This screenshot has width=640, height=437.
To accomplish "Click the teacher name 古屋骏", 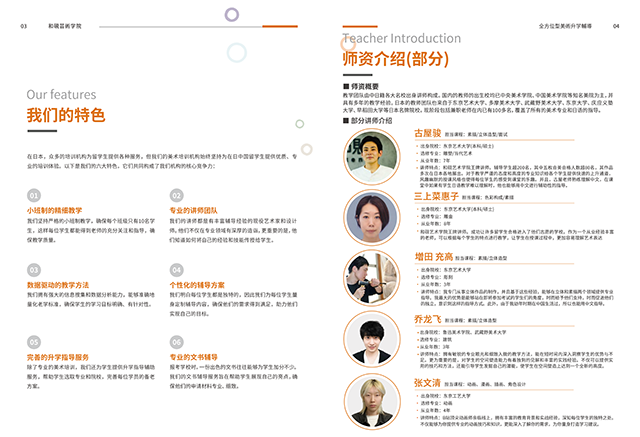I will pyautogui.click(x=428, y=133).
